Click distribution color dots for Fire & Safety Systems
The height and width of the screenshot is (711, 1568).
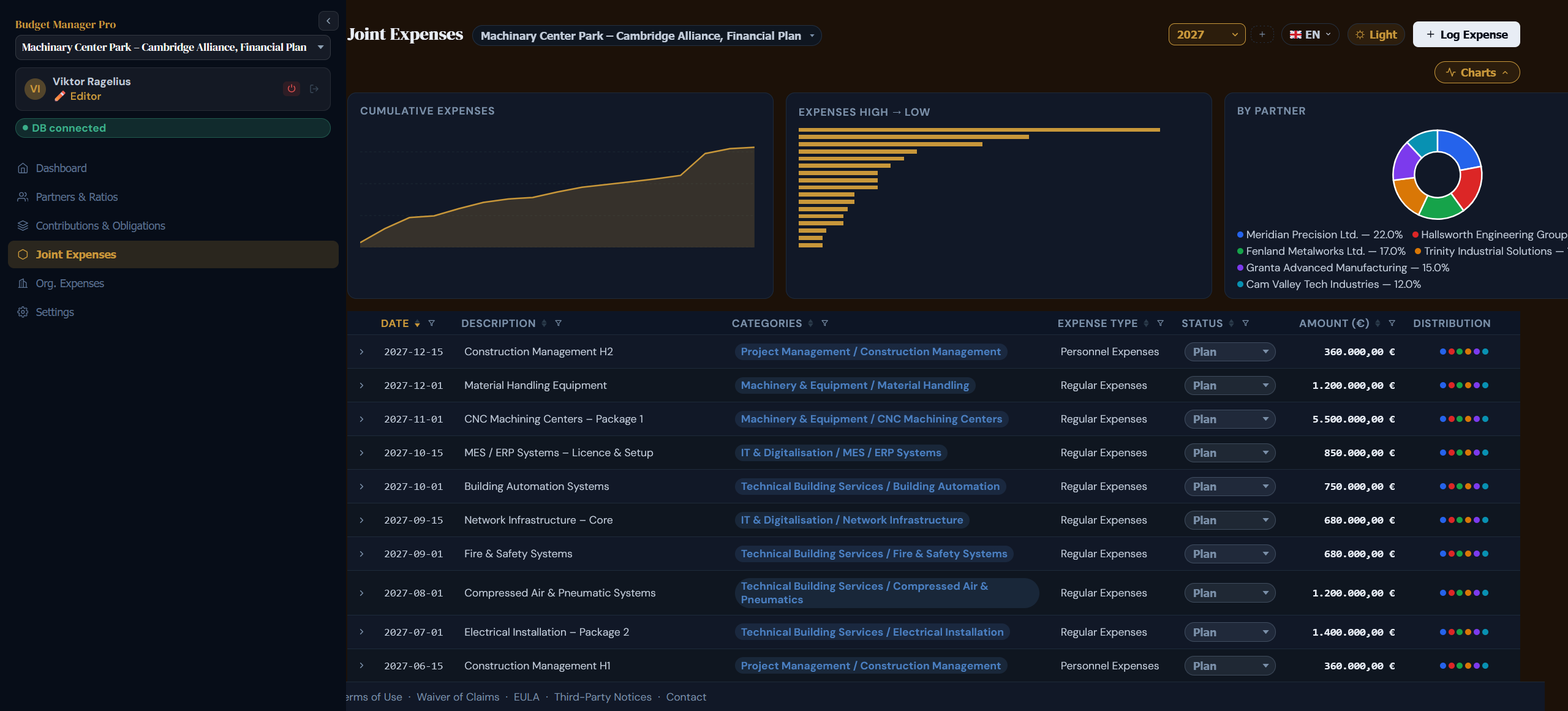1463,554
